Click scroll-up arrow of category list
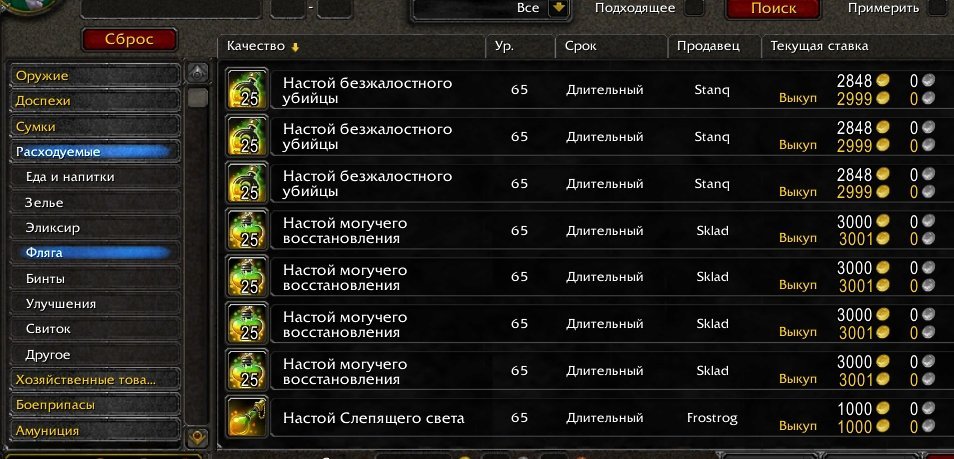 [x=198, y=73]
